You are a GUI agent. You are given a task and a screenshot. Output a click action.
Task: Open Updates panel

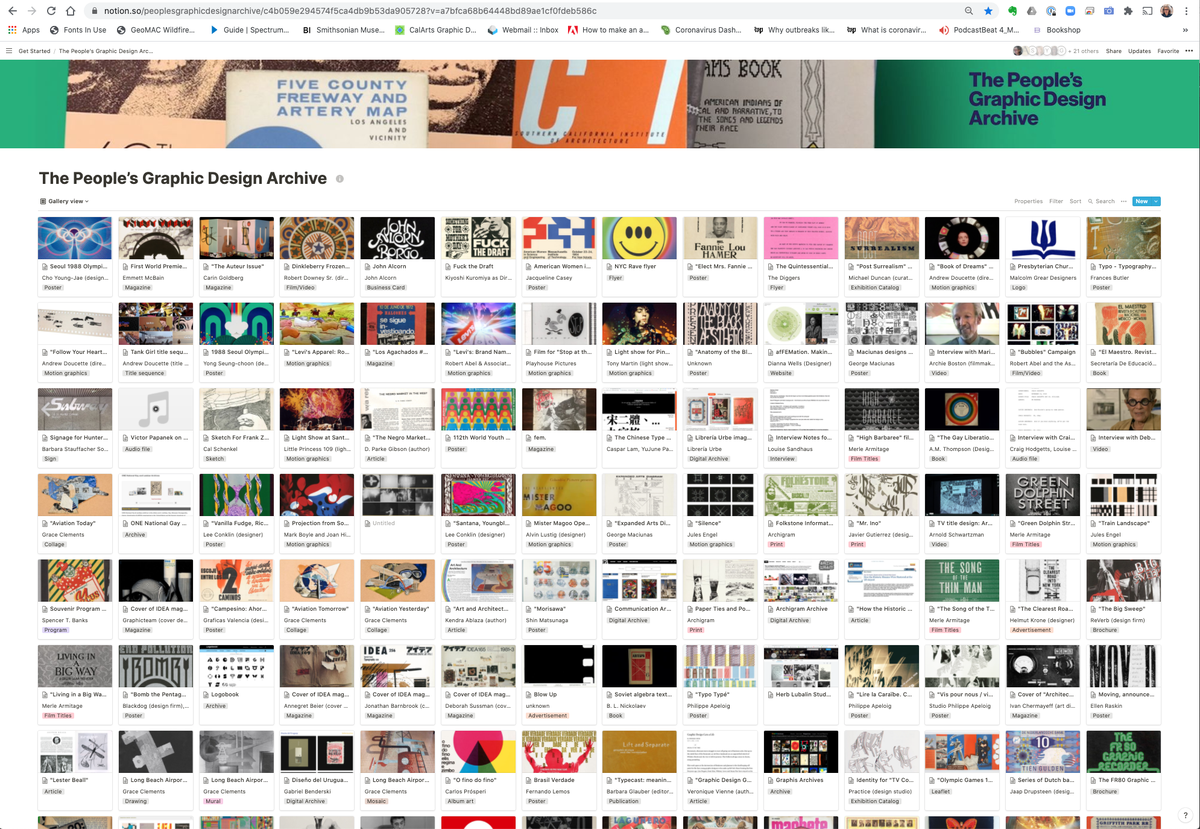(1139, 50)
